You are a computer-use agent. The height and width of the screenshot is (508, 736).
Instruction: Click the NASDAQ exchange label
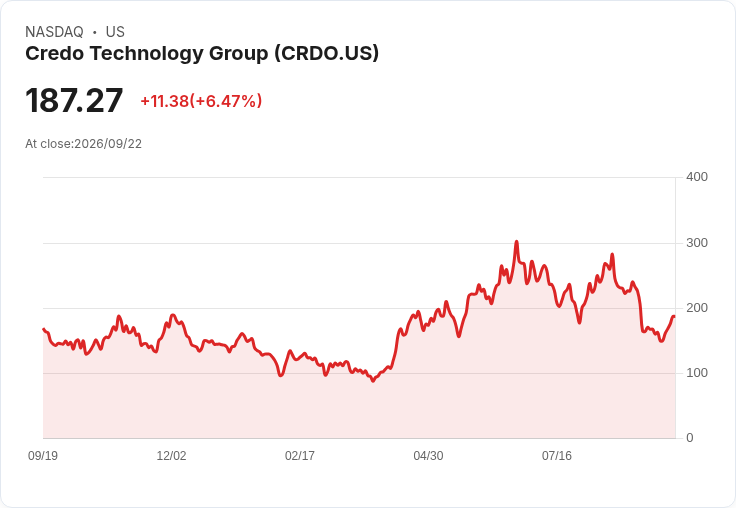pyautogui.click(x=54, y=32)
